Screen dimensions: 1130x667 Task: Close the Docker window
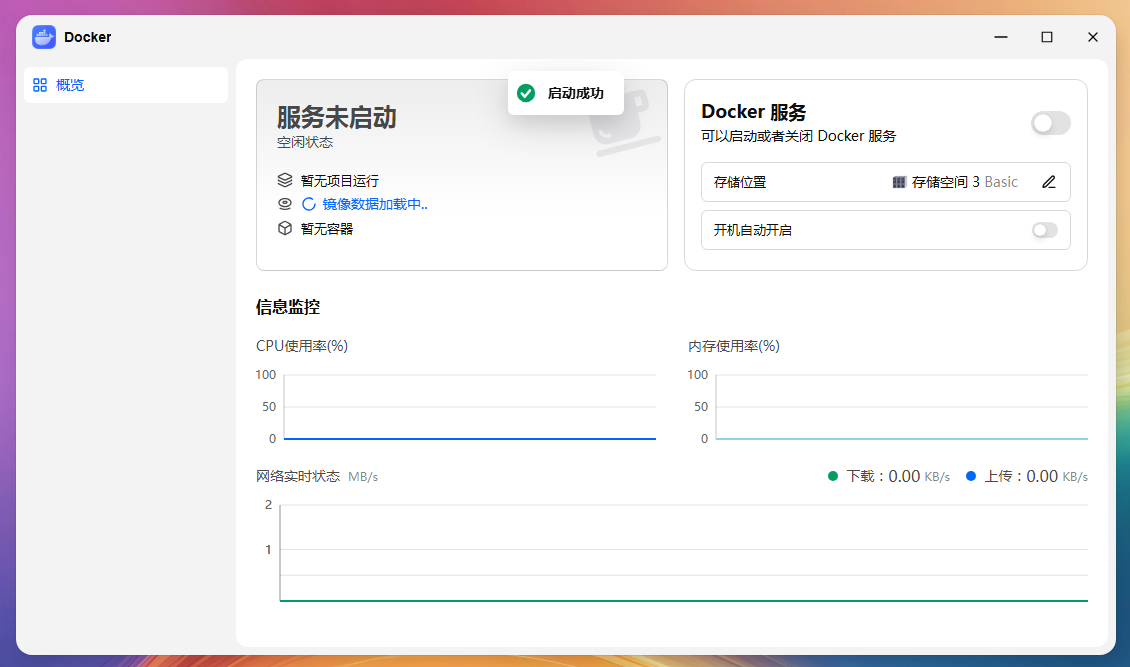click(x=1093, y=37)
